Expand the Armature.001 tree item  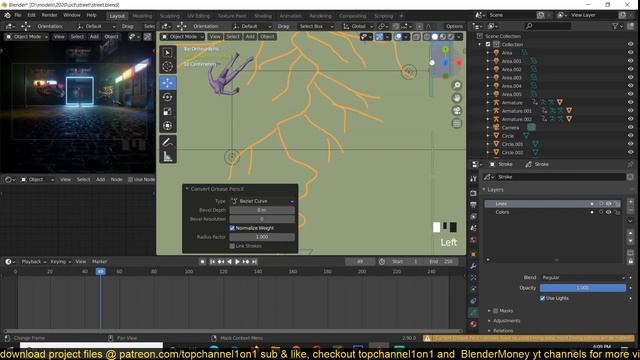[x=488, y=111]
